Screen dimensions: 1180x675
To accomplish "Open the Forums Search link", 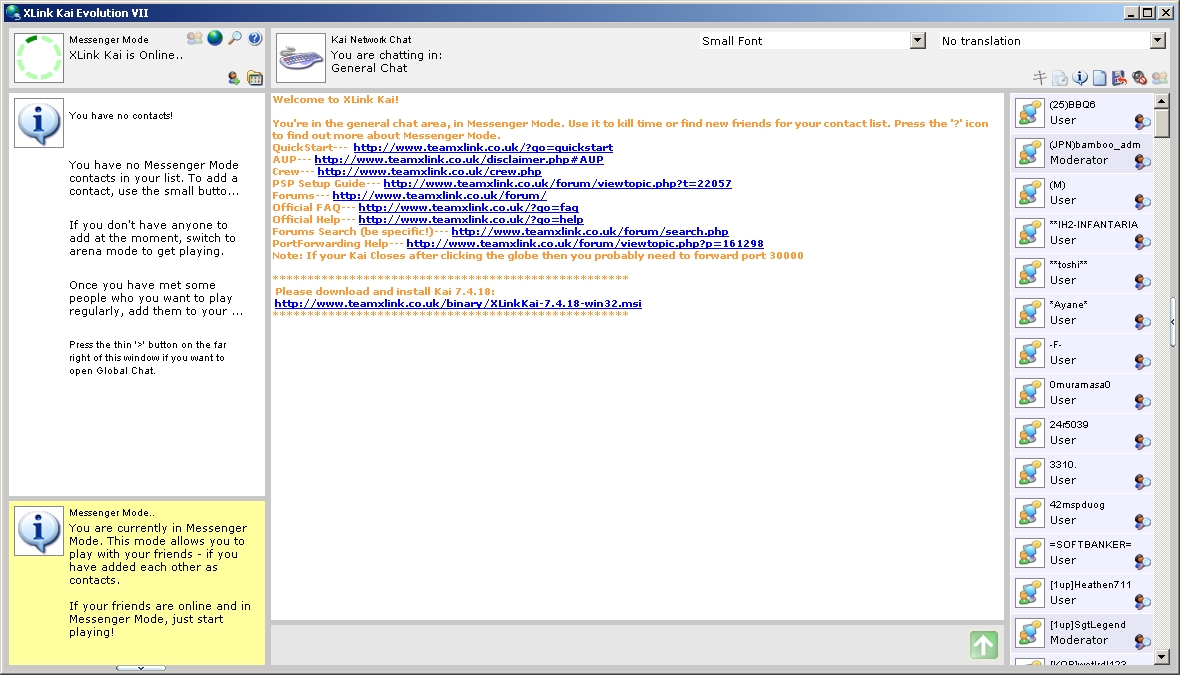I will (590, 232).
